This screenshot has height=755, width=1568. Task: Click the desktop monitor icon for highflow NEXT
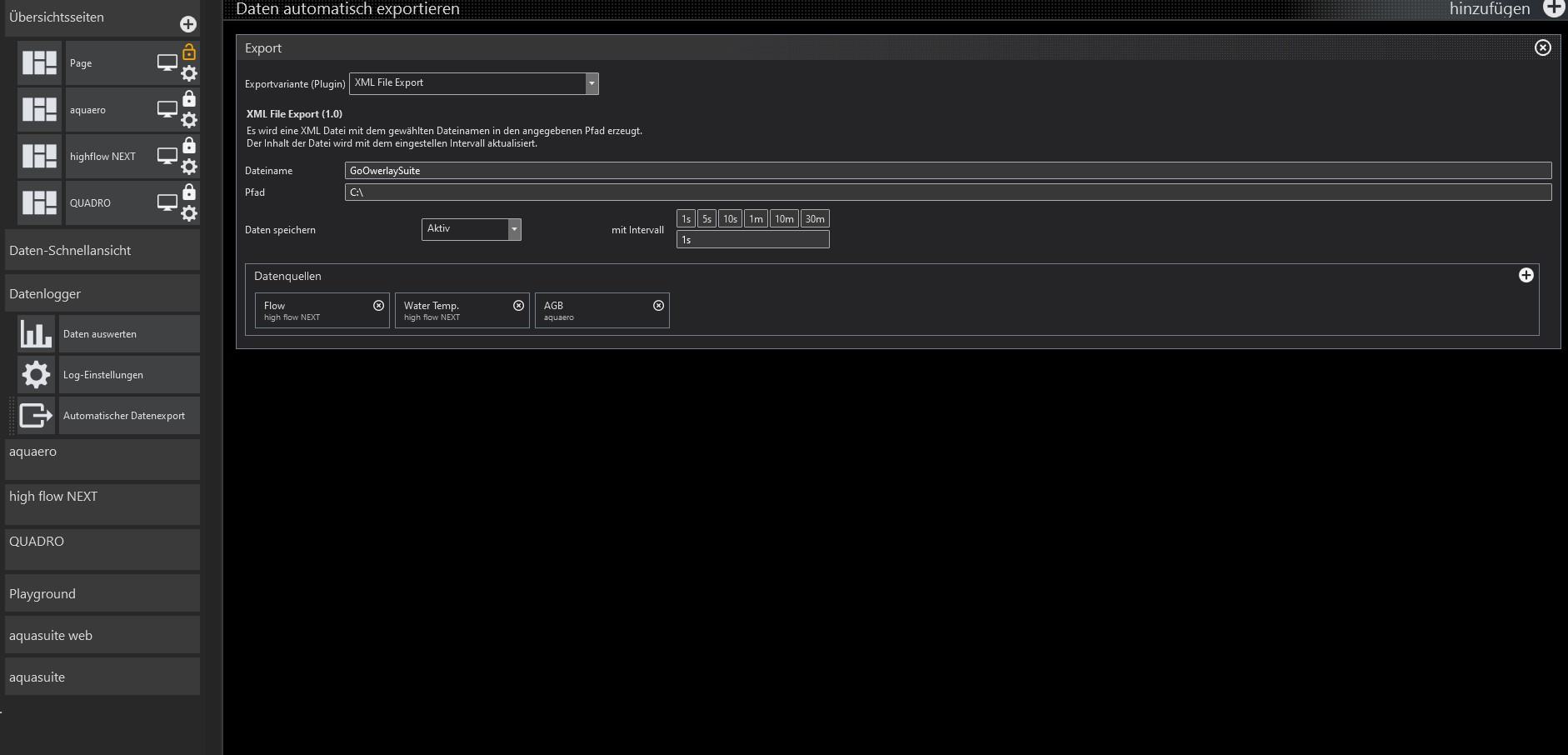(x=167, y=157)
